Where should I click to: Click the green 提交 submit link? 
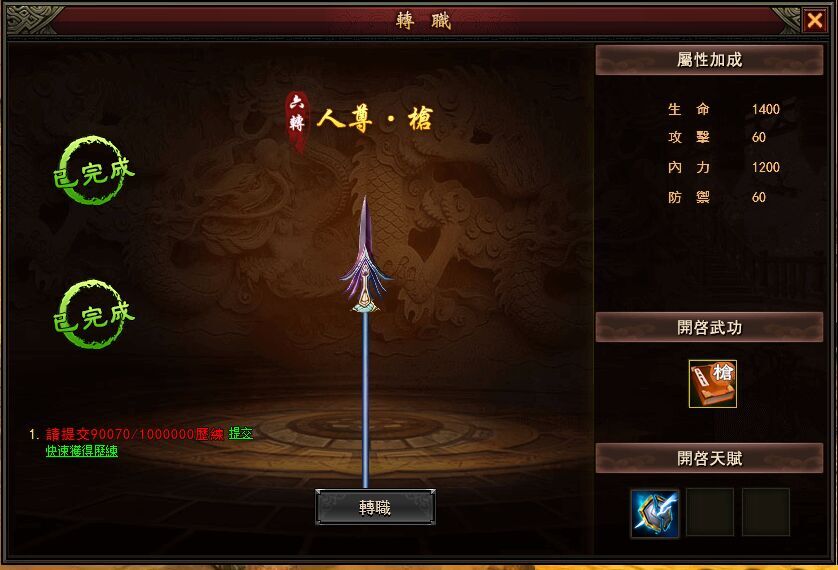click(x=240, y=434)
